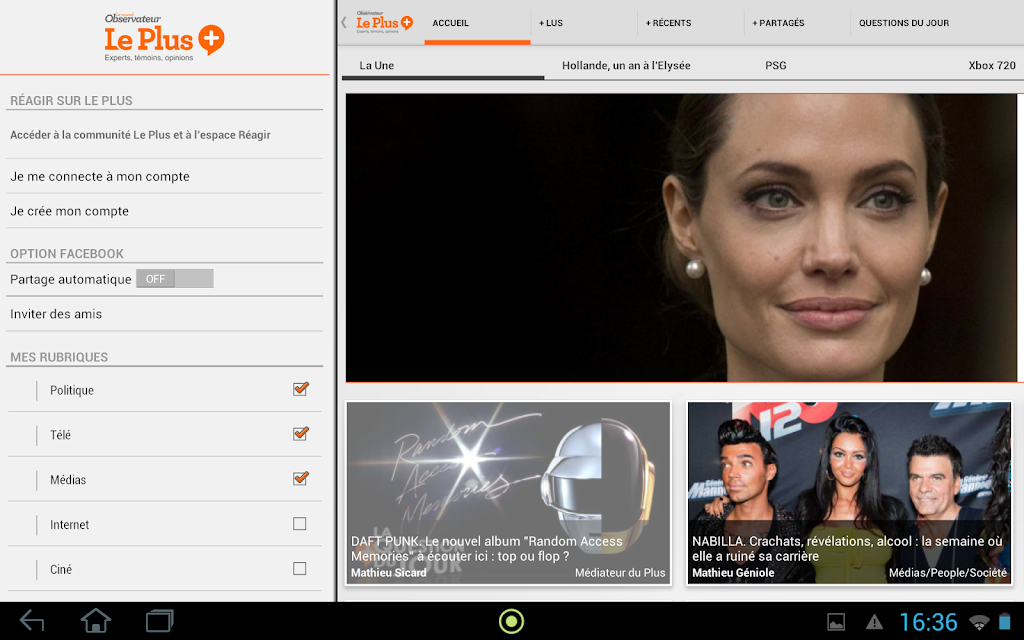
Task: Tap the Ciné rubrique label
Action: pos(61,569)
